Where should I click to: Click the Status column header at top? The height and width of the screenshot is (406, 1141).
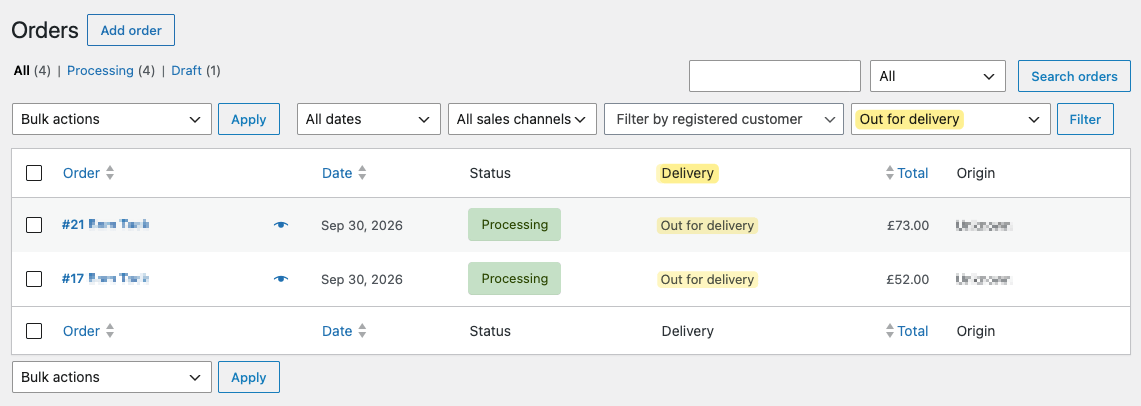(x=490, y=173)
